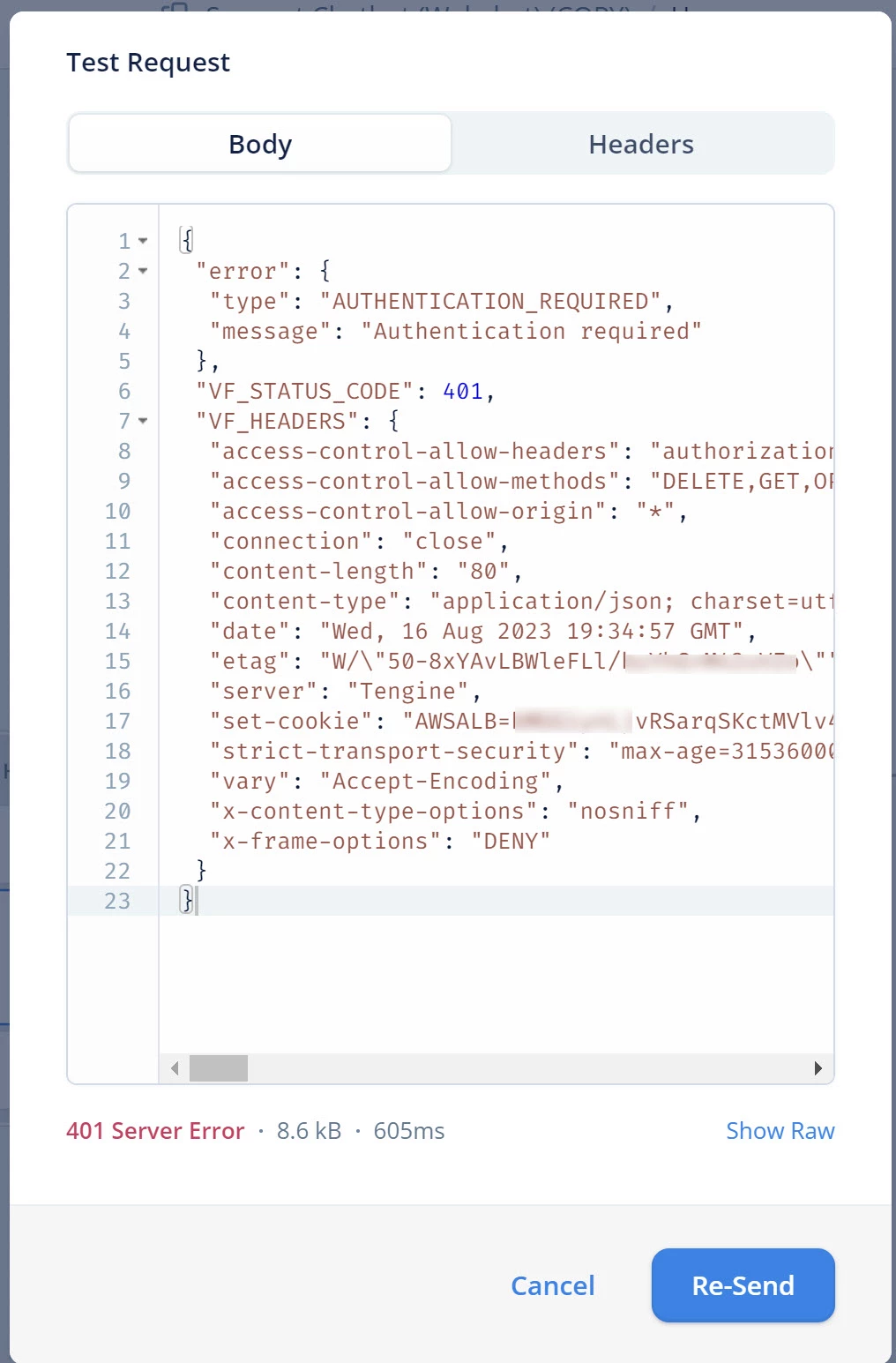896x1363 pixels.
Task: Click line number 23 in the gutter
Action: (x=117, y=901)
